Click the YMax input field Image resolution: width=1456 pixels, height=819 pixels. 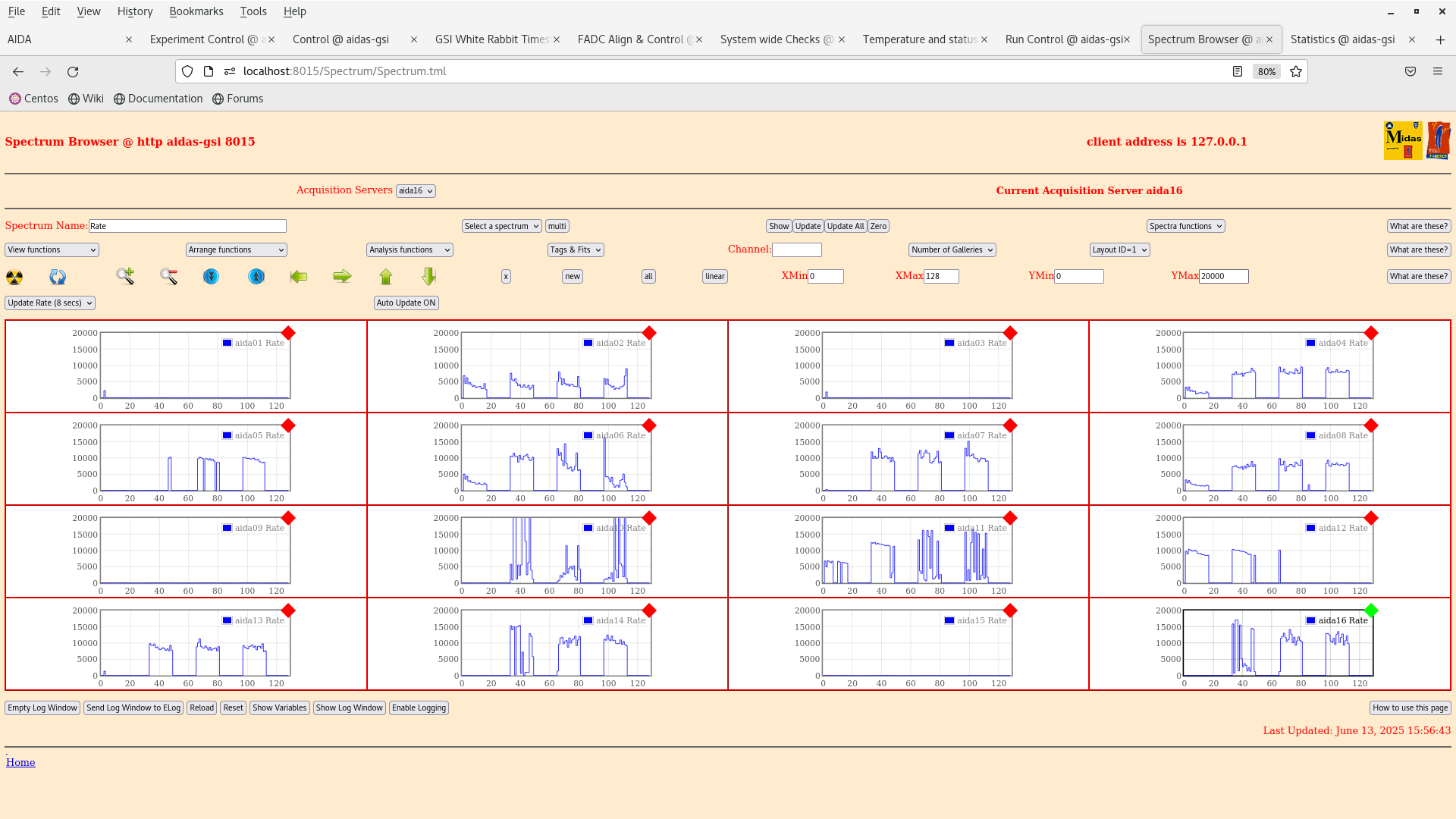coord(1223,277)
